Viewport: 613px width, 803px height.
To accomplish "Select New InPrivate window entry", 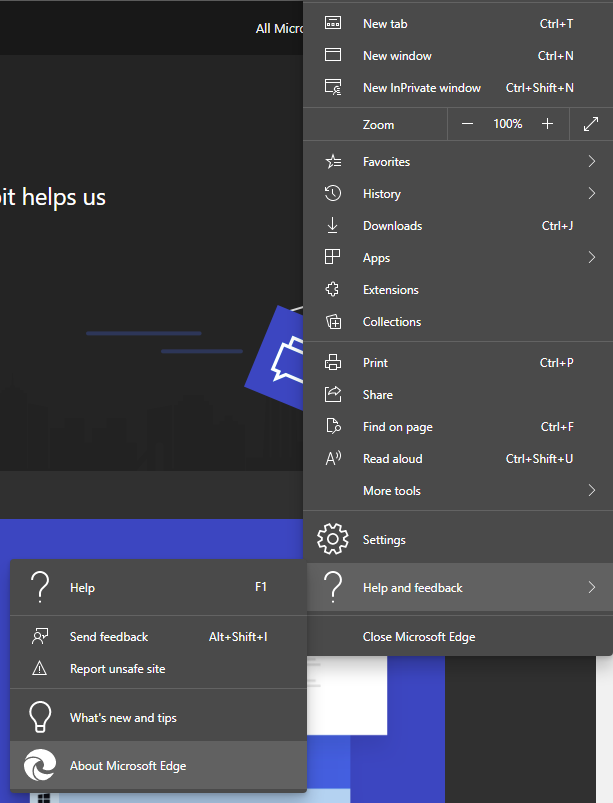I will pos(458,88).
